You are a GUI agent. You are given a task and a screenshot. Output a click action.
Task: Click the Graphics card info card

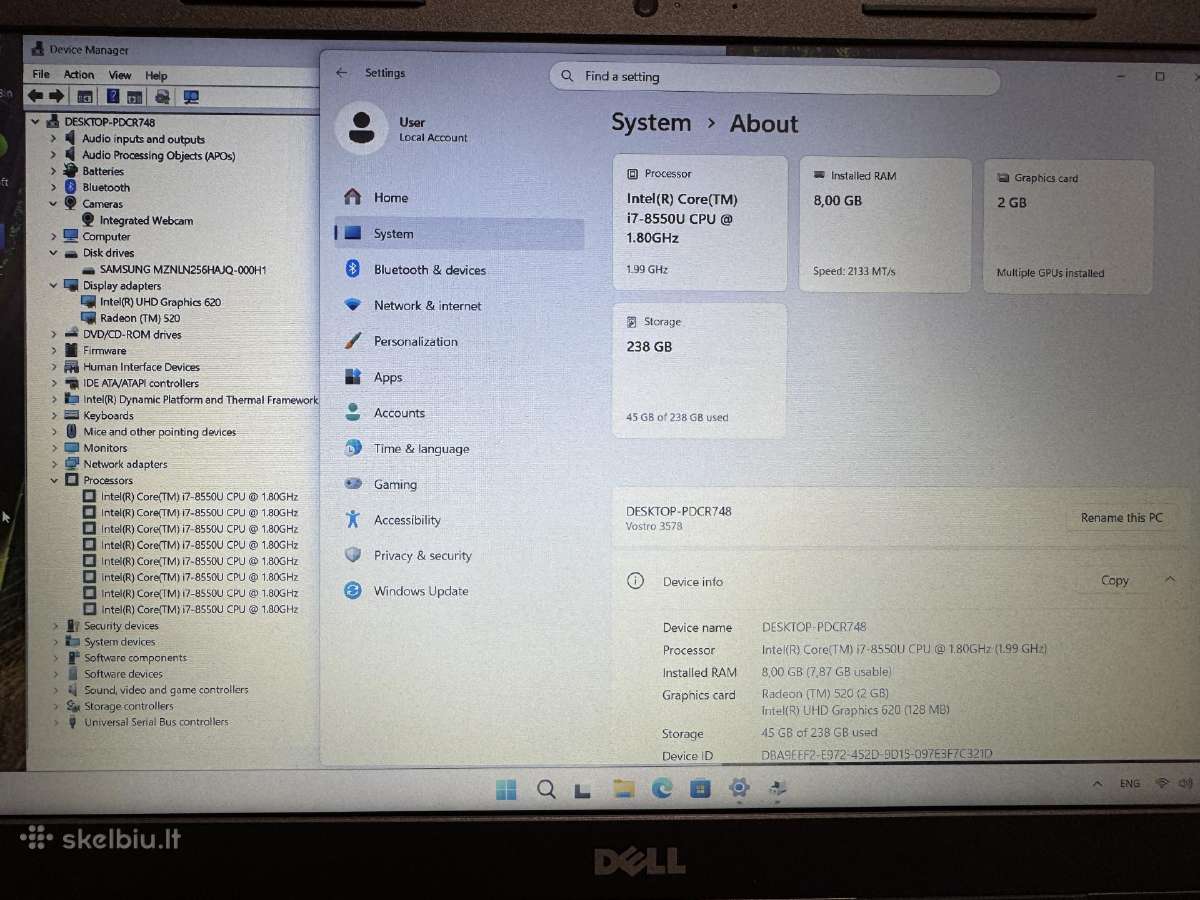coord(1068,227)
